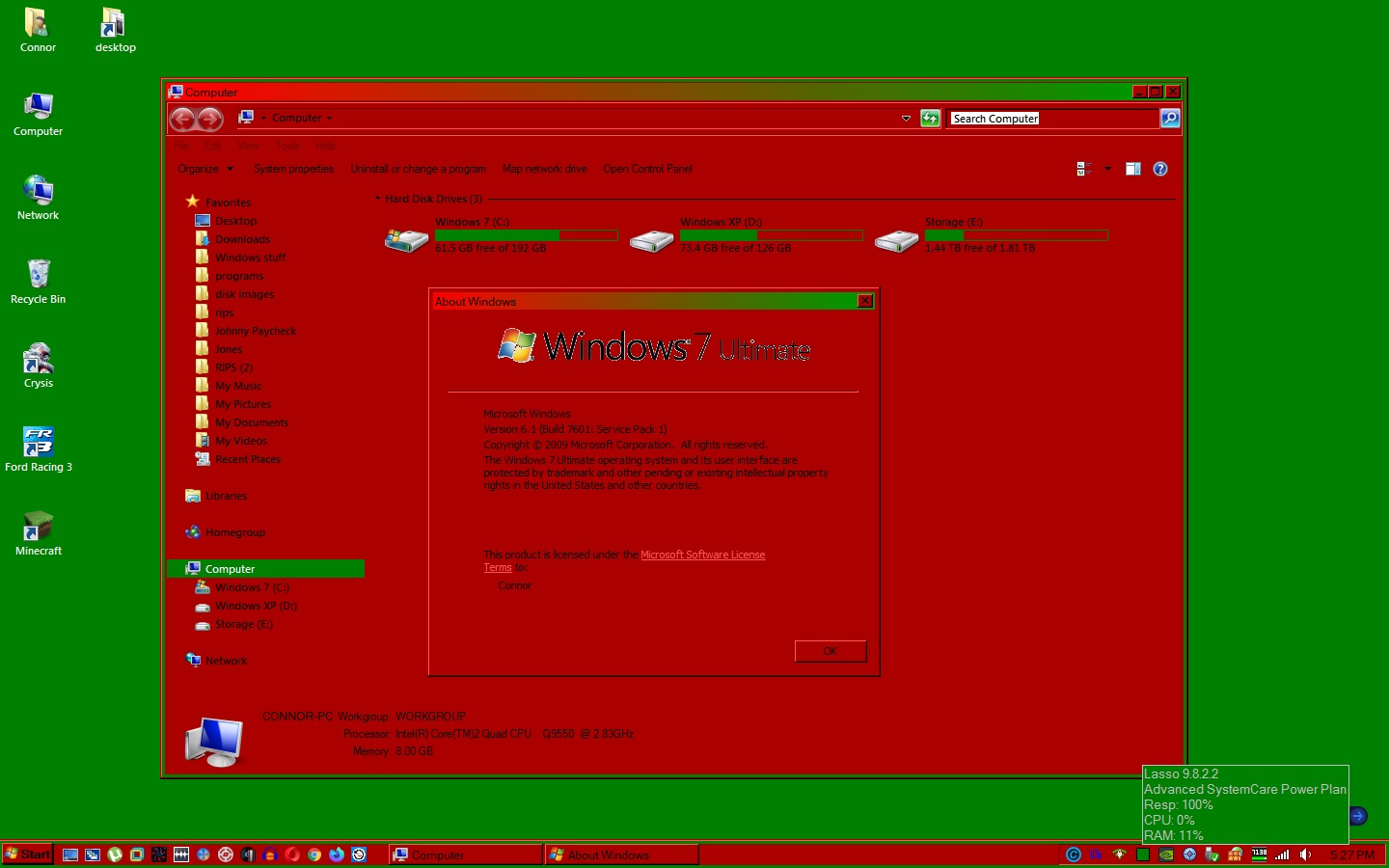The width and height of the screenshot is (1389, 868).
Task: Click System properties in toolbar
Action: coord(294,169)
